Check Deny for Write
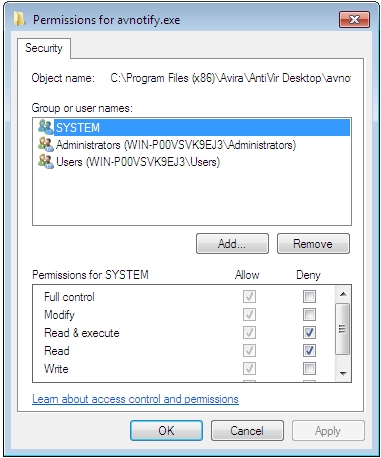Image resolution: width=381 pixels, height=458 pixels. (309, 368)
